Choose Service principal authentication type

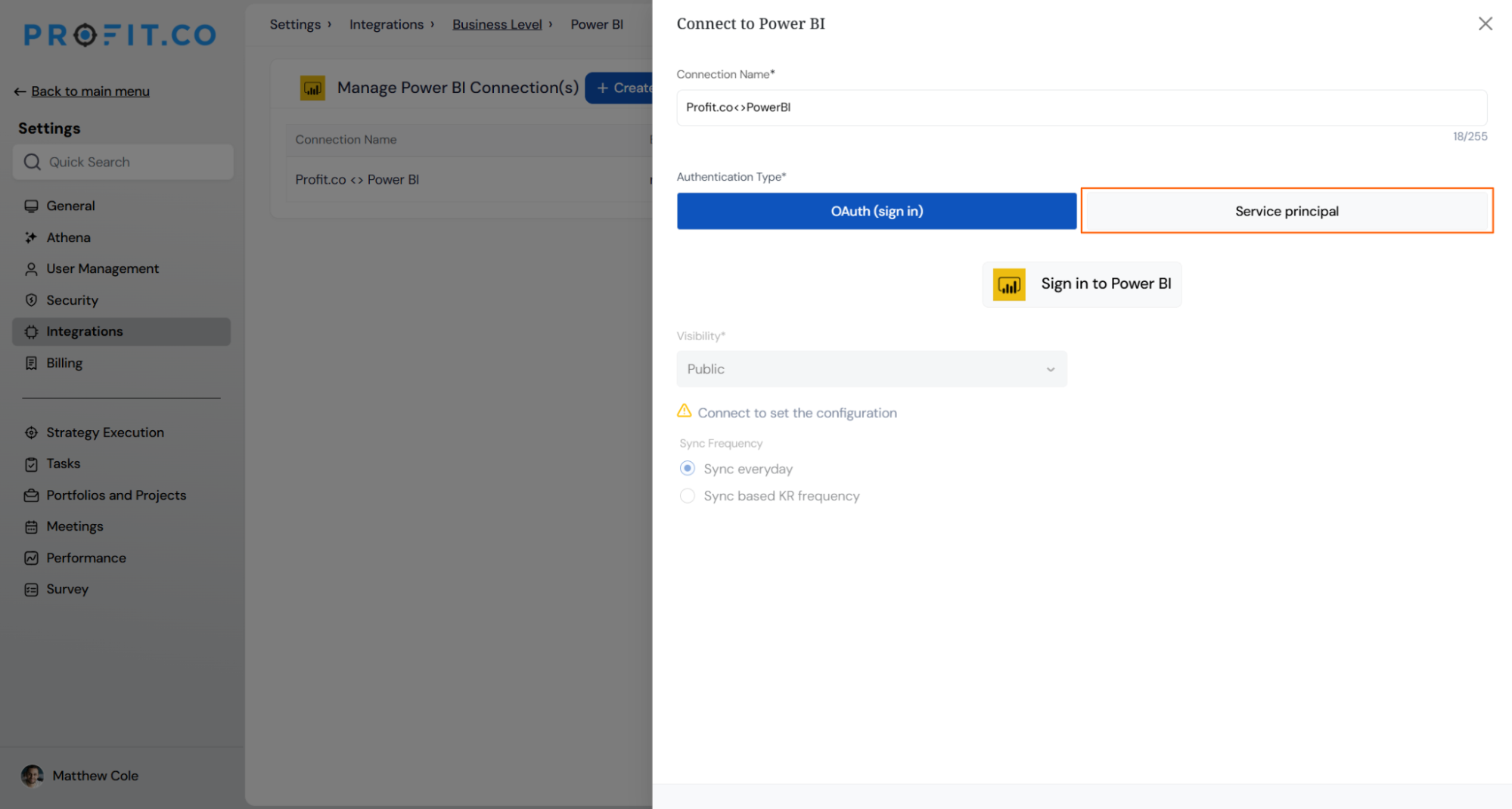click(x=1287, y=211)
